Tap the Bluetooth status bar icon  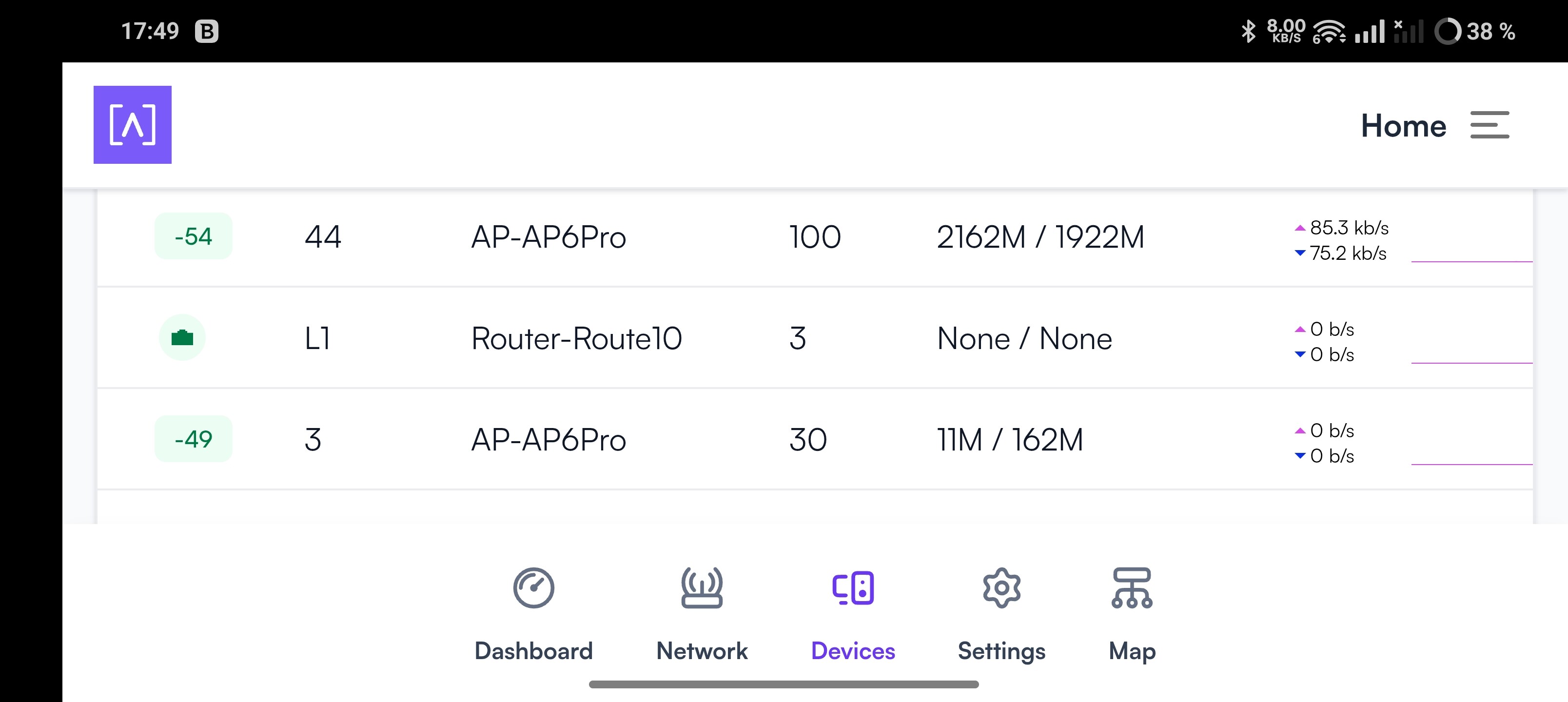(x=1248, y=31)
